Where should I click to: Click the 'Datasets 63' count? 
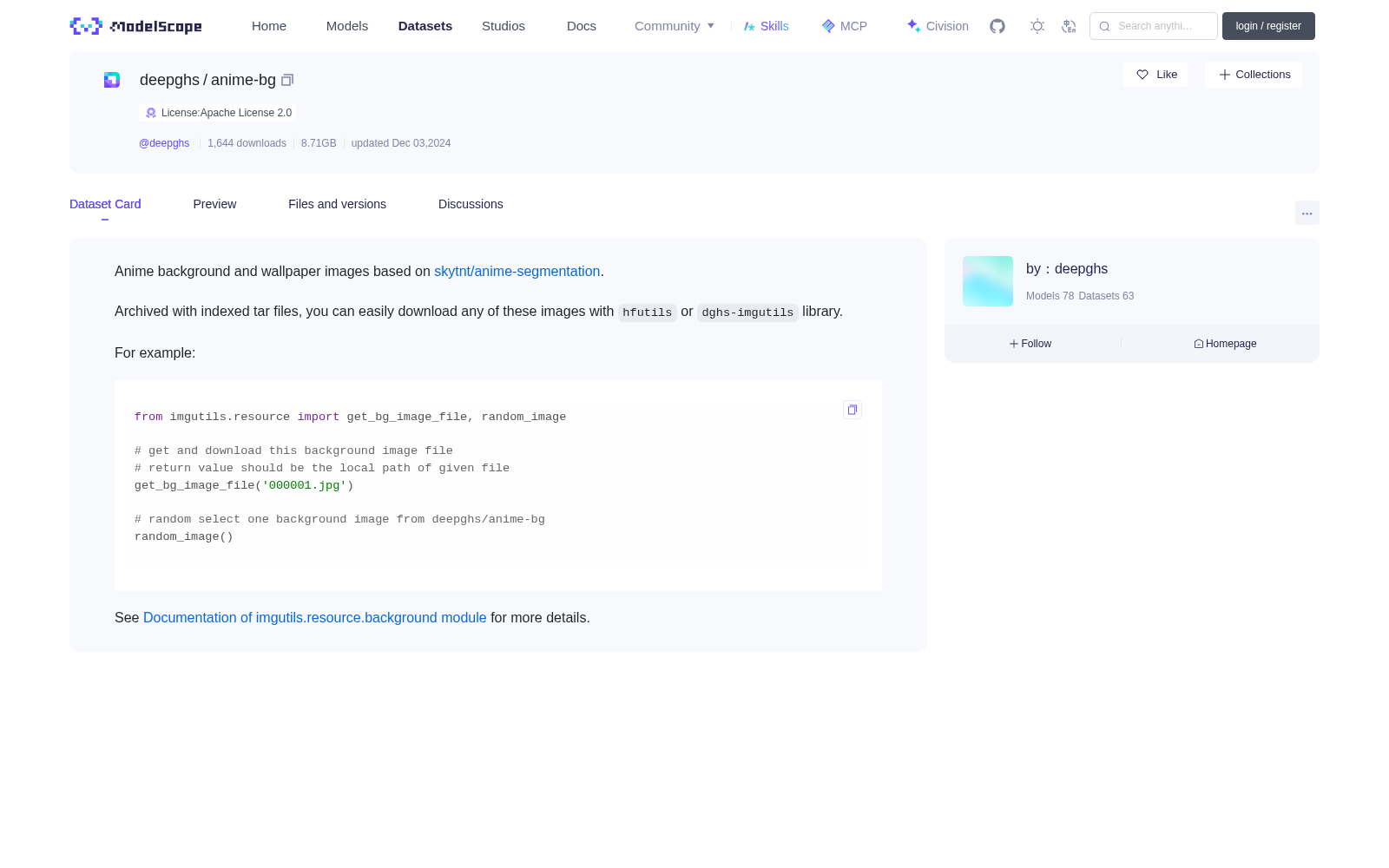(1106, 296)
